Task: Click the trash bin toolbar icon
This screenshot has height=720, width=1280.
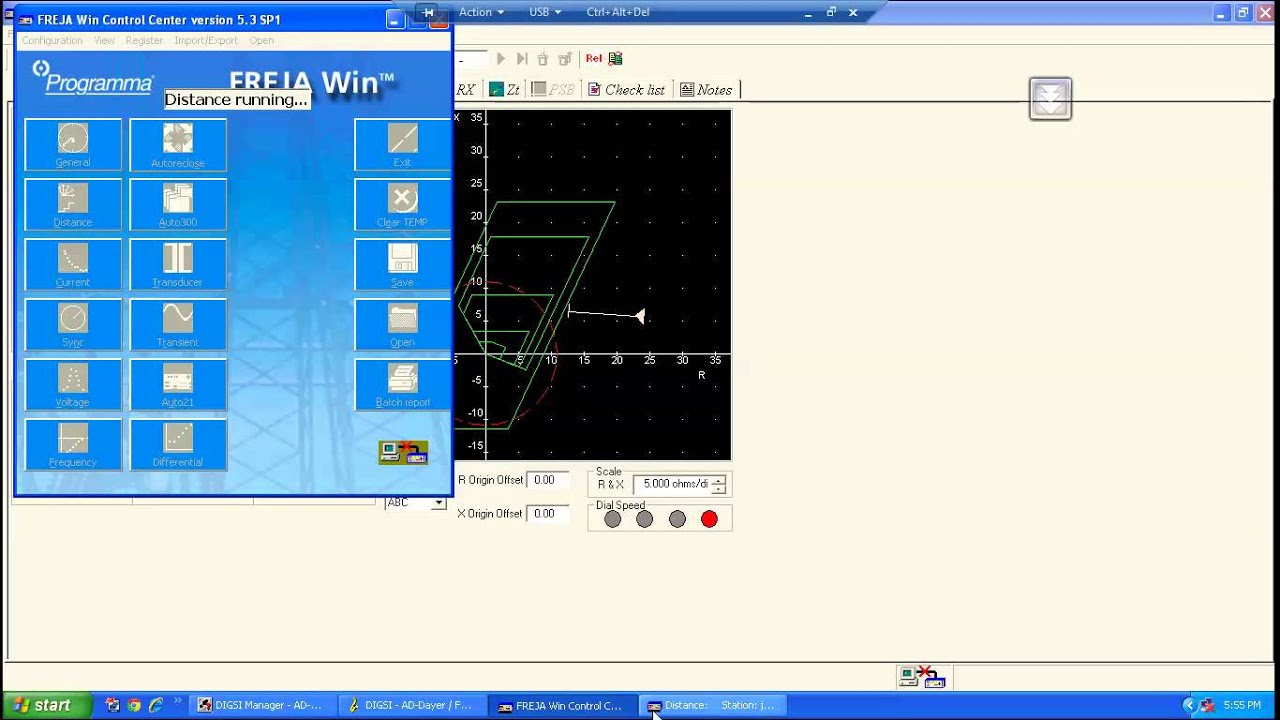Action: 543,59
